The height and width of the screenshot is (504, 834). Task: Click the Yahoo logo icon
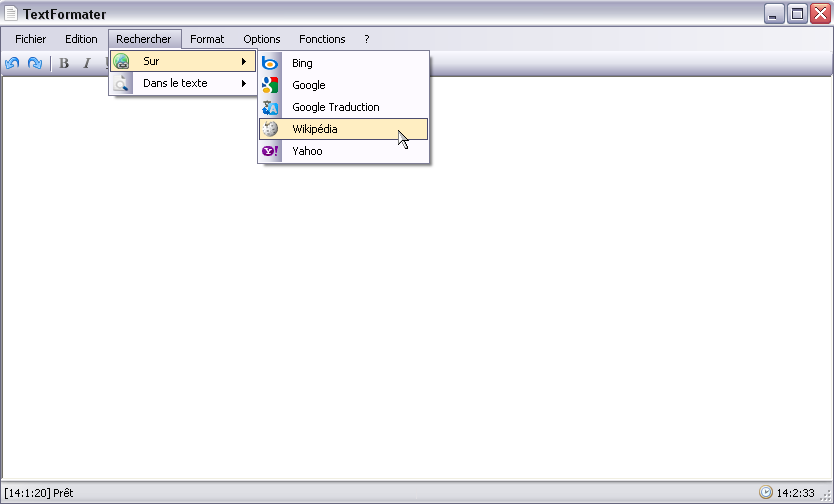tap(270, 151)
